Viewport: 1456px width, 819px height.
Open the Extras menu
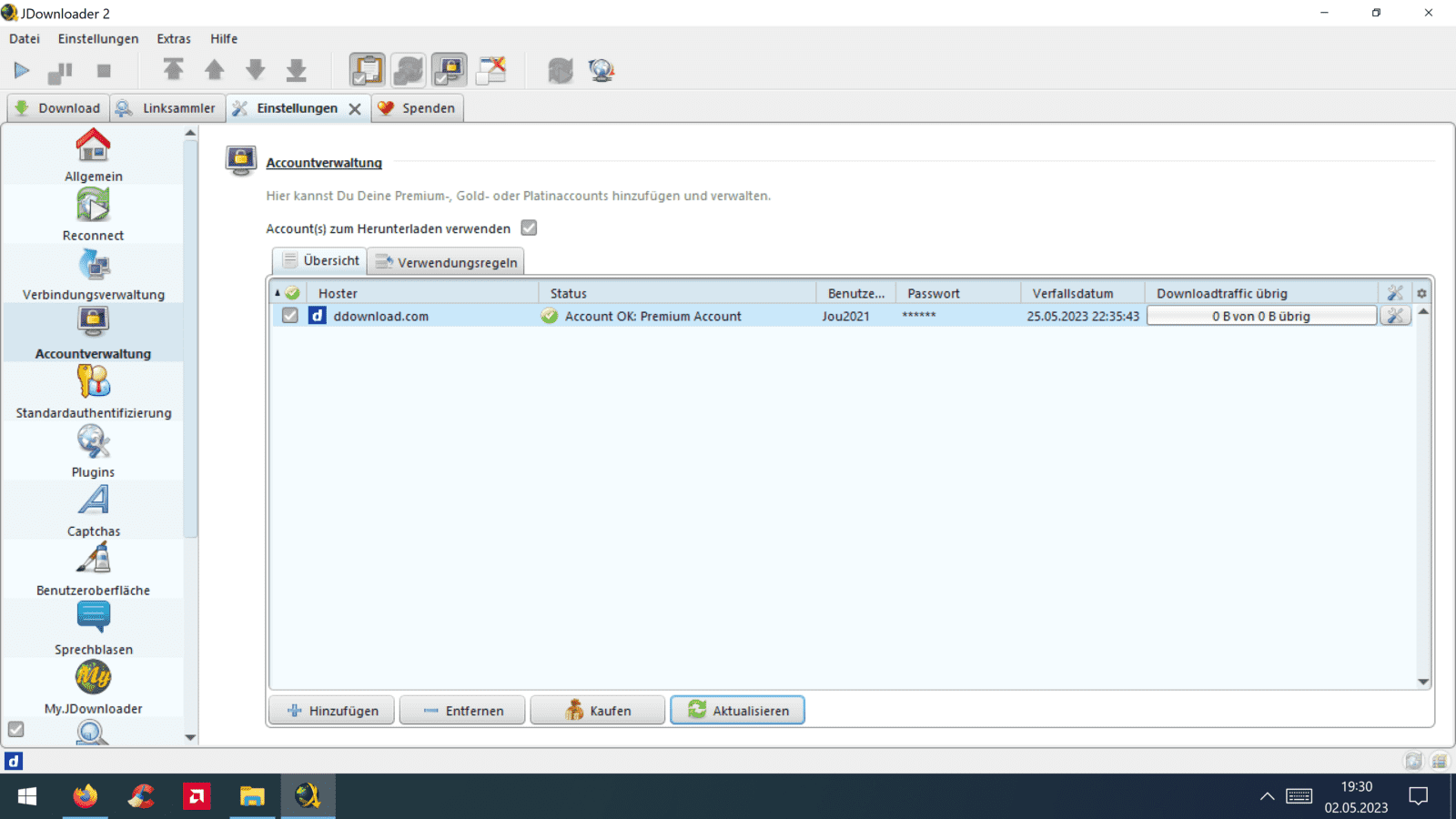(174, 38)
